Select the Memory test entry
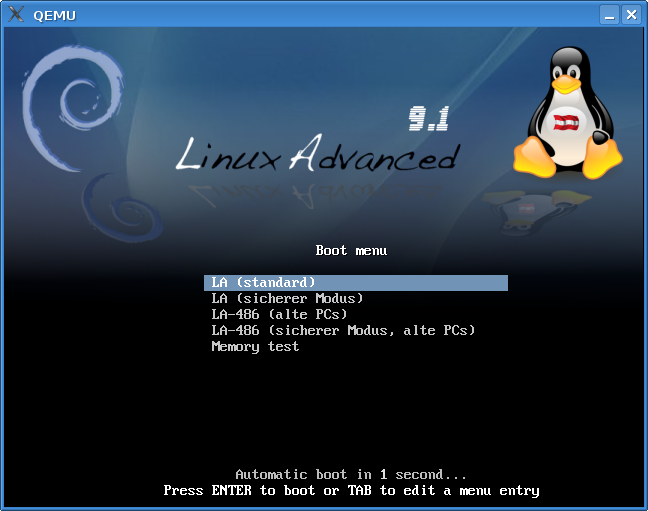 pyautogui.click(x=255, y=346)
